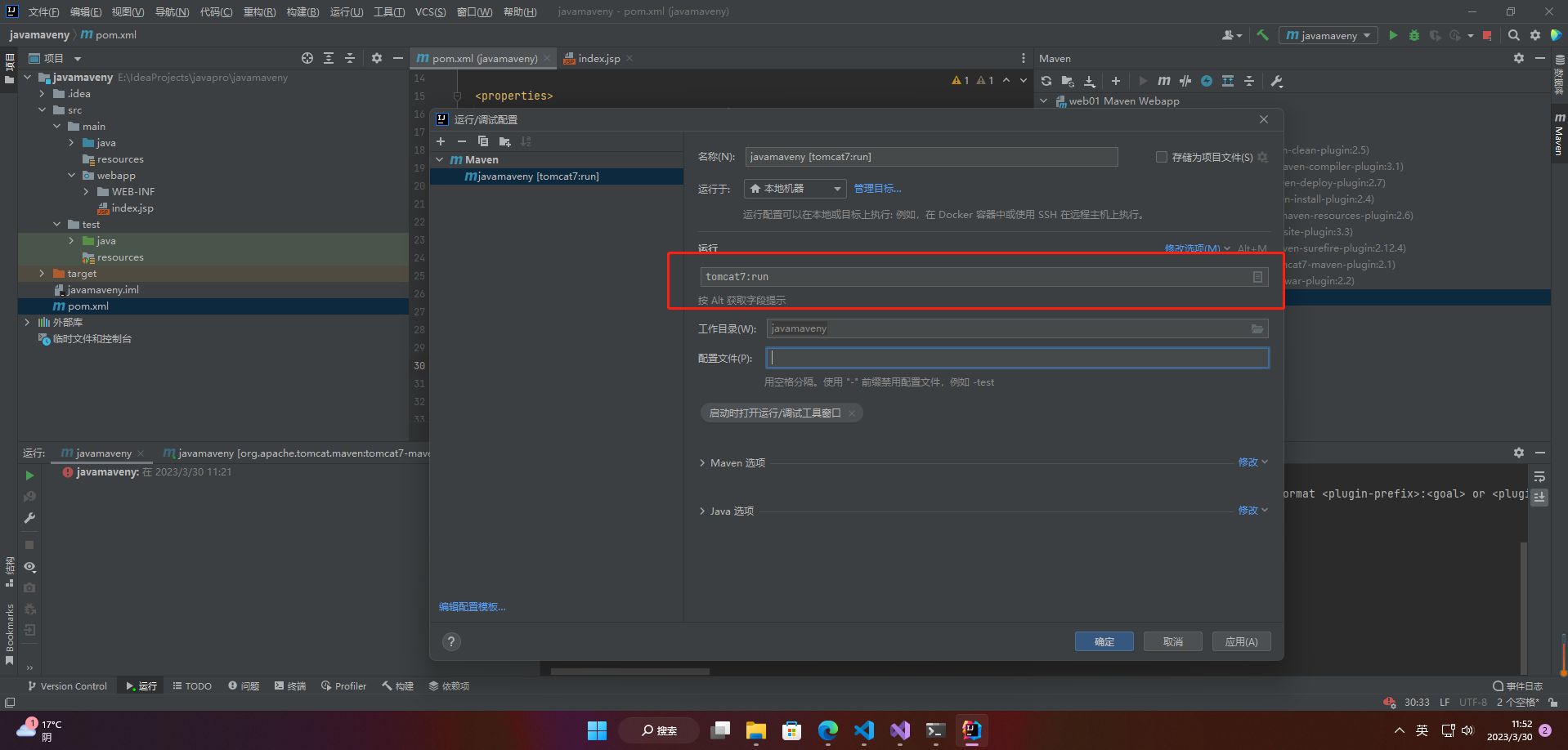Toggle configuration sorting in the dialog
Image resolution: width=1568 pixels, height=750 pixels.
pyautogui.click(x=526, y=141)
